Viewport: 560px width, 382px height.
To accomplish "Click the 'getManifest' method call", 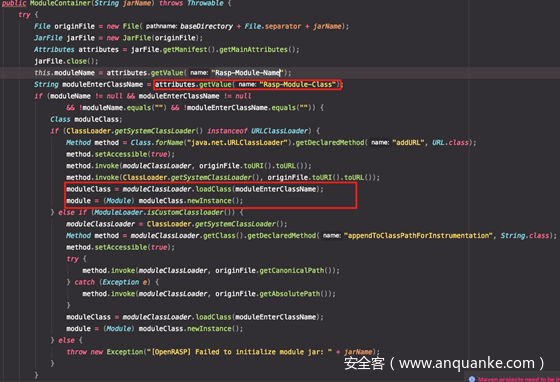I will pos(185,50).
